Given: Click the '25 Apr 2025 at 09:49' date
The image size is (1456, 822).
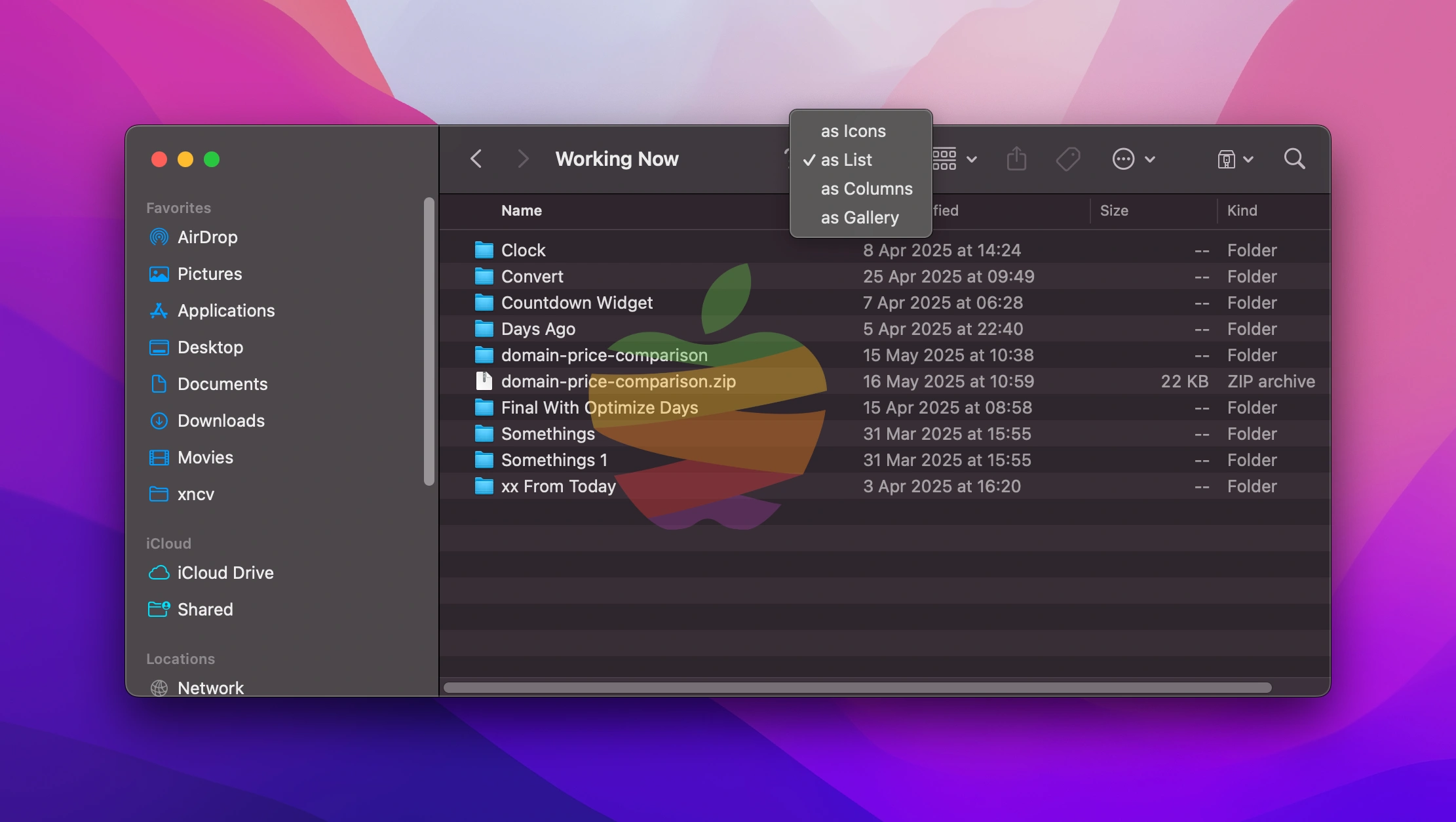Looking at the screenshot, I should click(948, 277).
